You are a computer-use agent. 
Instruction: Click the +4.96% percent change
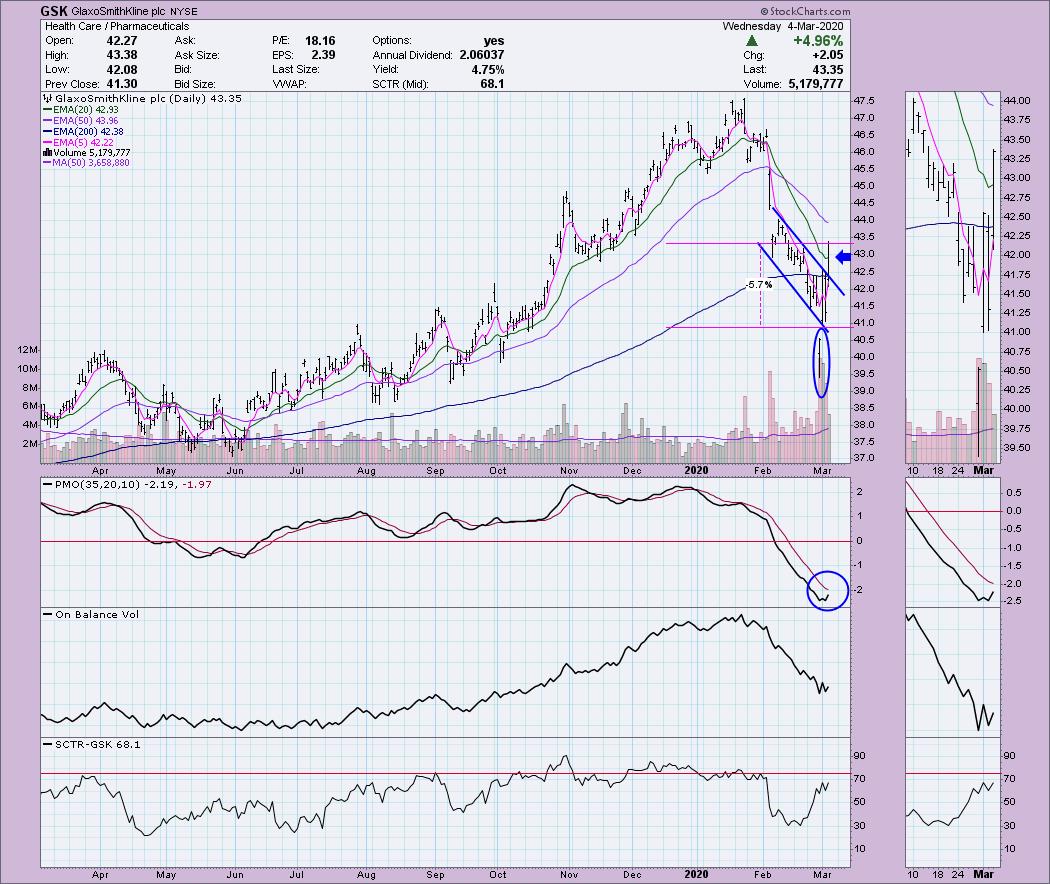[x=818, y=41]
